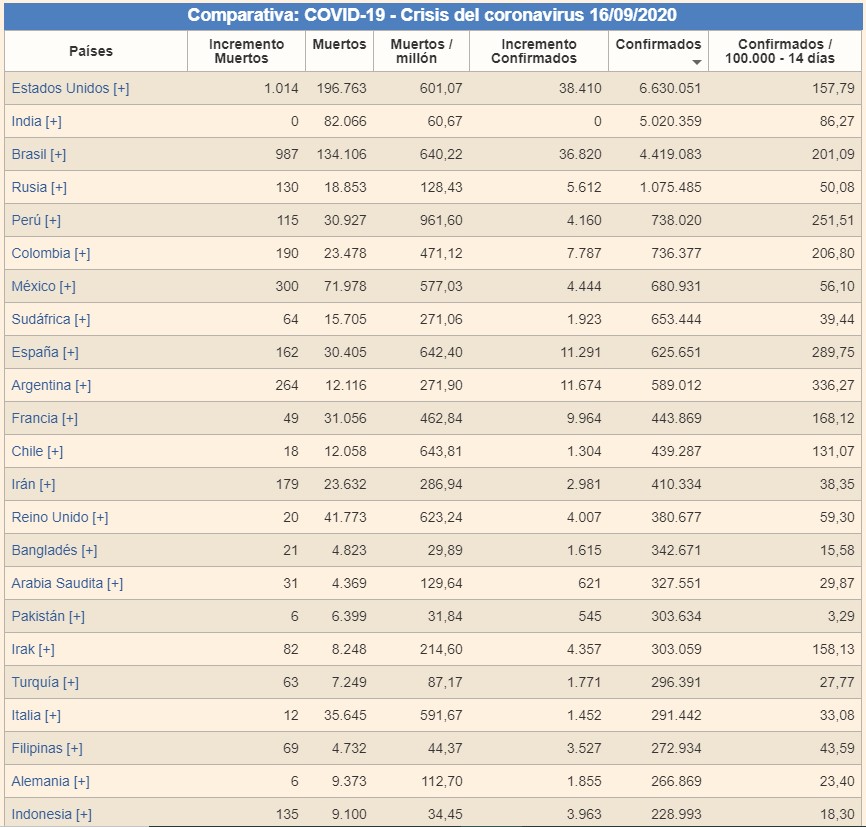Sort by Incremento Muertos header
The image size is (866, 827).
(246, 51)
